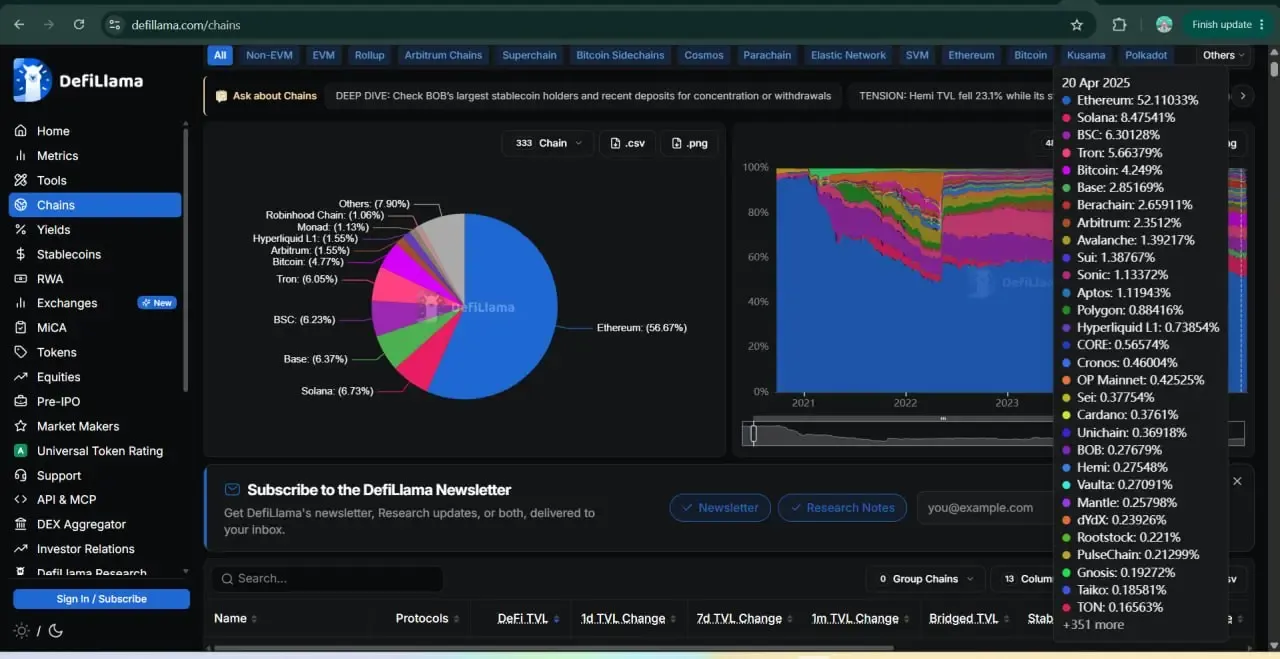Image resolution: width=1280 pixels, height=659 pixels.
Task: Sort the table by the Name column
Action: [x=236, y=619]
